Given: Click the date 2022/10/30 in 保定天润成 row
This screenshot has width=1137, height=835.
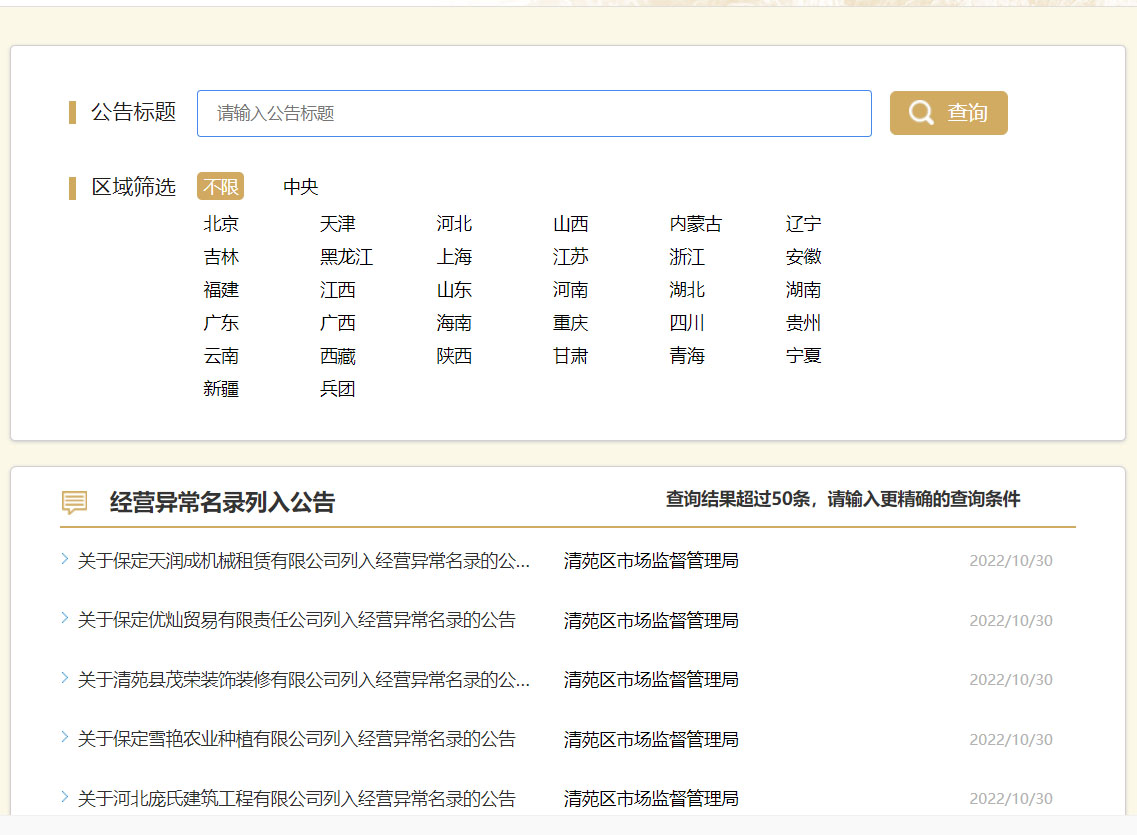Looking at the screenshot, I should click(x=1011, y=560).
